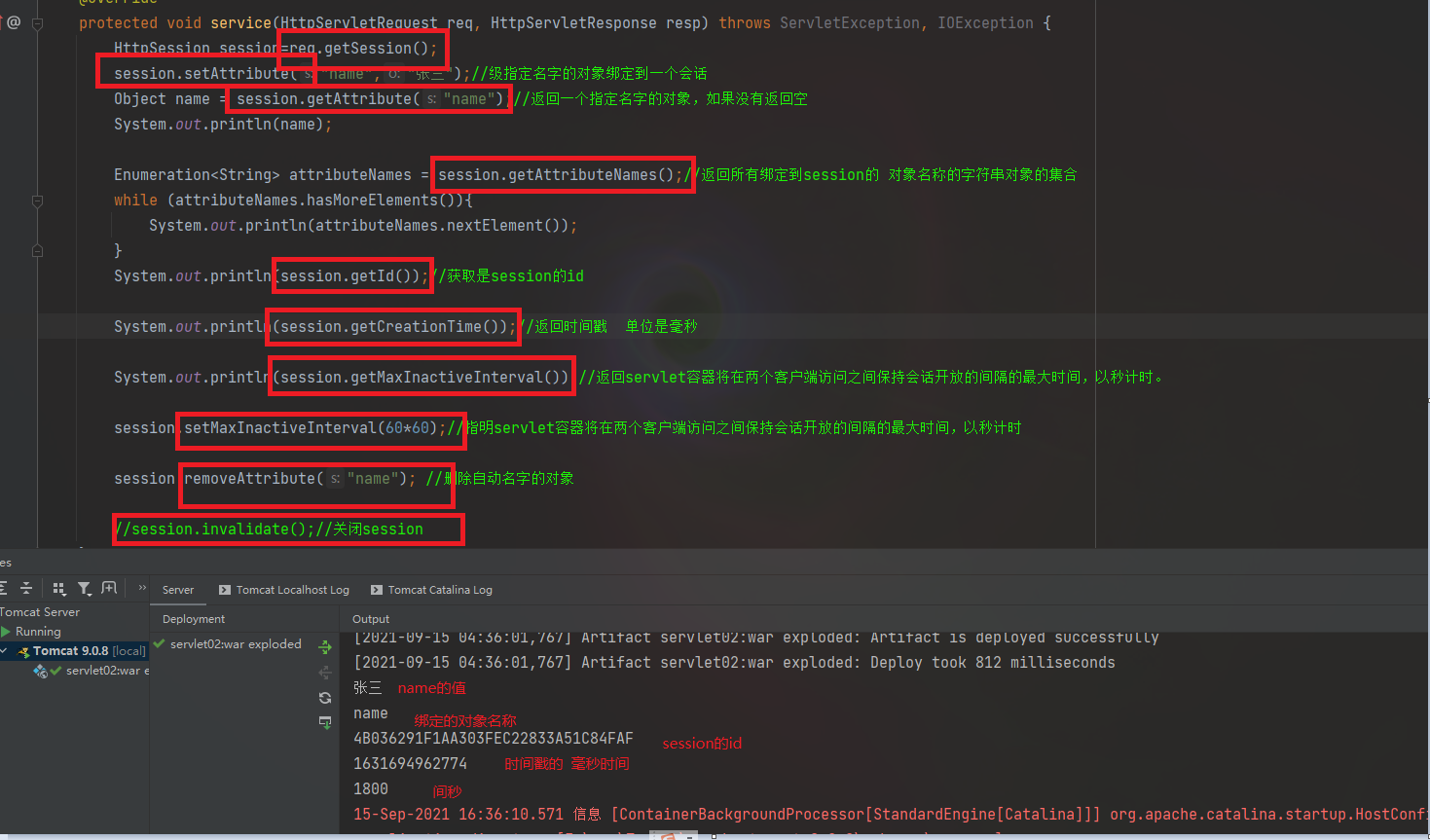This screenshot has height=840, width=1430.
Task: Show more toolbar actions double-chevron
Action: 142,587
